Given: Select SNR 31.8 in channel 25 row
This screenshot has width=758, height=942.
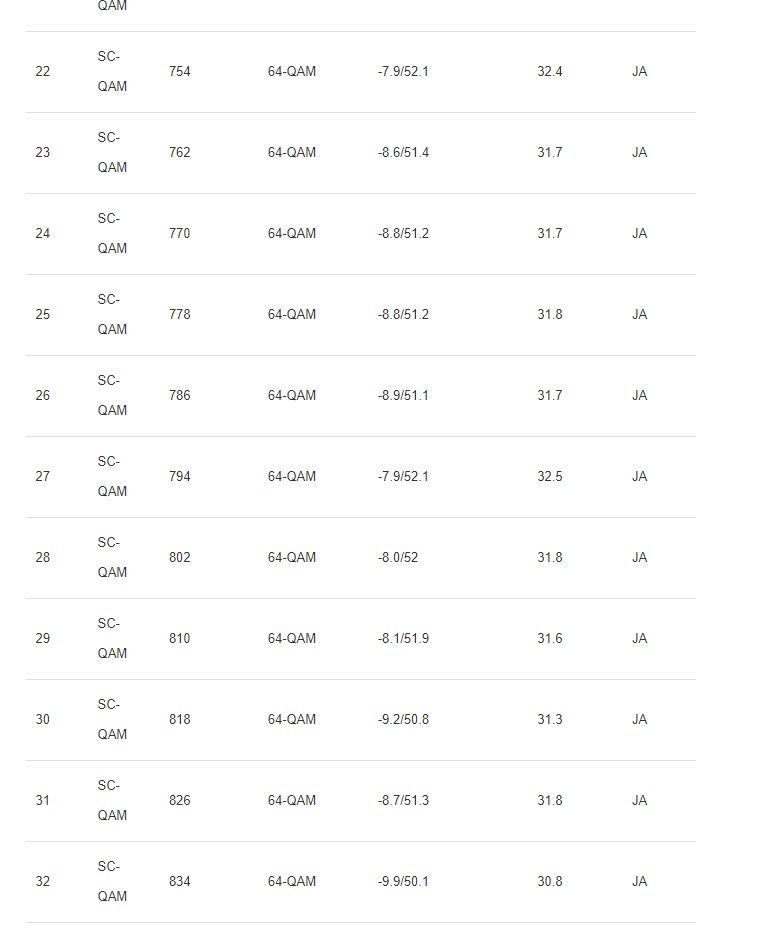Looking at the screenshot, I should pos(550,315).
